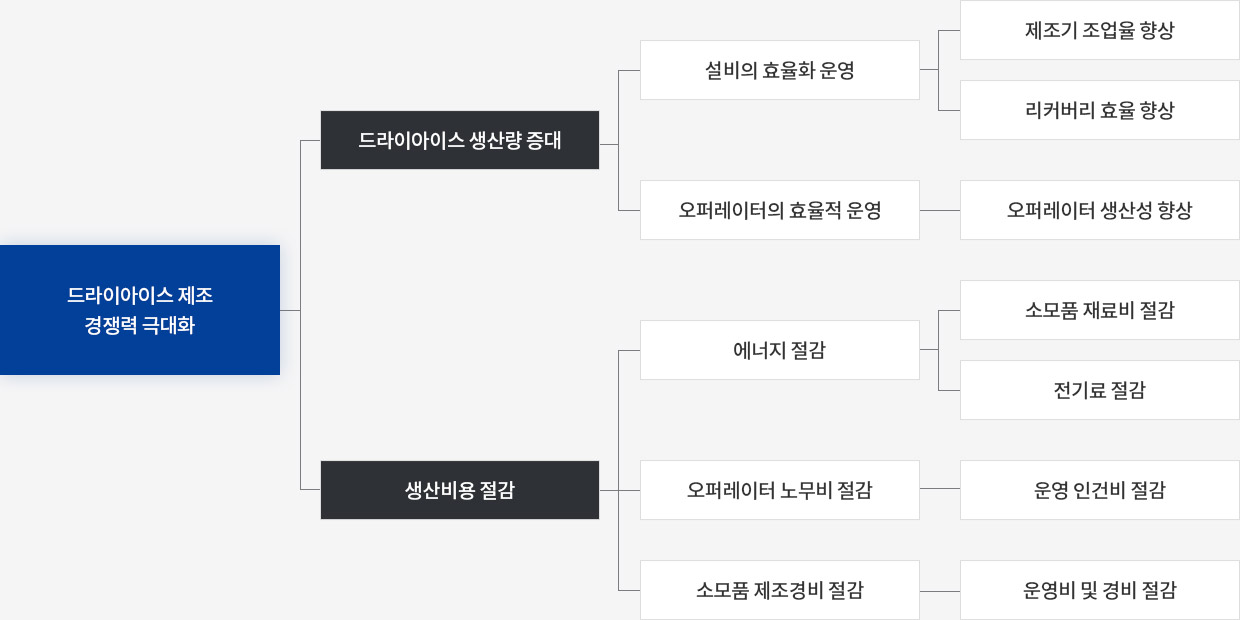The width and height of the screenshot is (1240, 620).
Task: Click the 제조기 조업율 향상 leaf box
Action: [1100, 30]
